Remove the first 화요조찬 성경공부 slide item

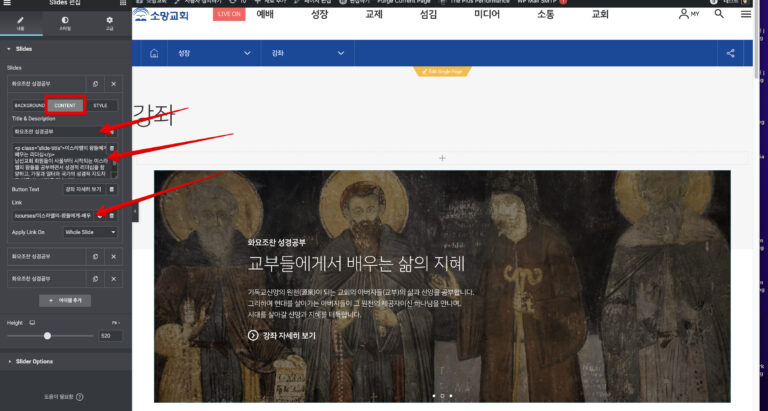(114, 84)
